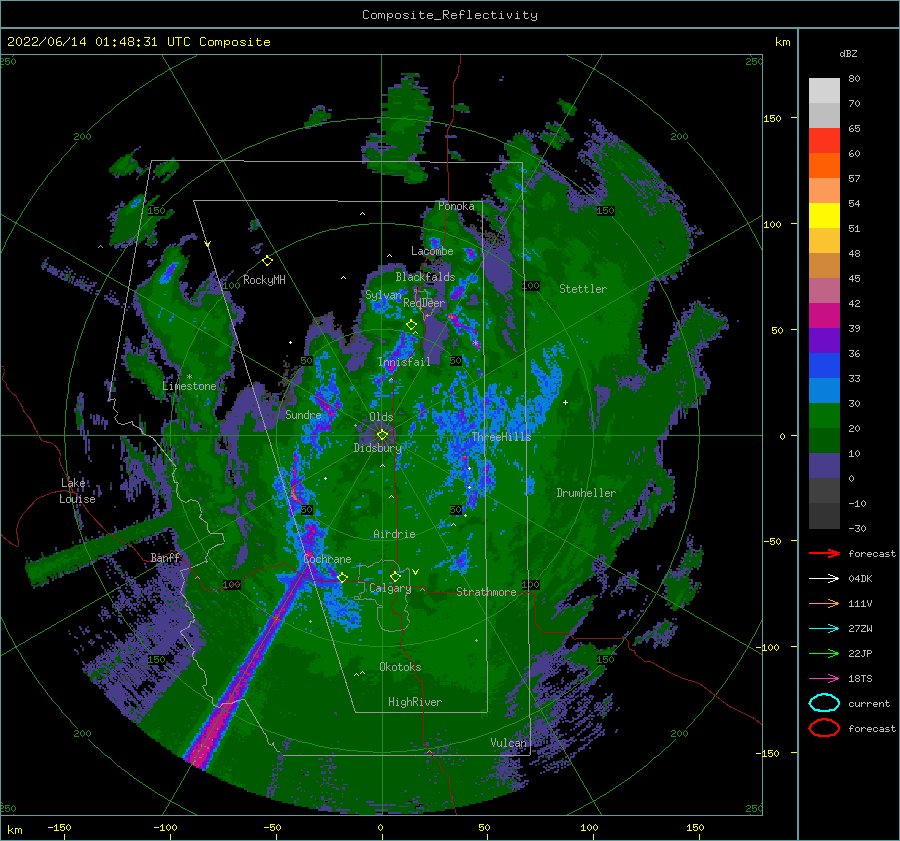Click the RockyMH label
Viewport: 900px width, 841px height.
264,280
